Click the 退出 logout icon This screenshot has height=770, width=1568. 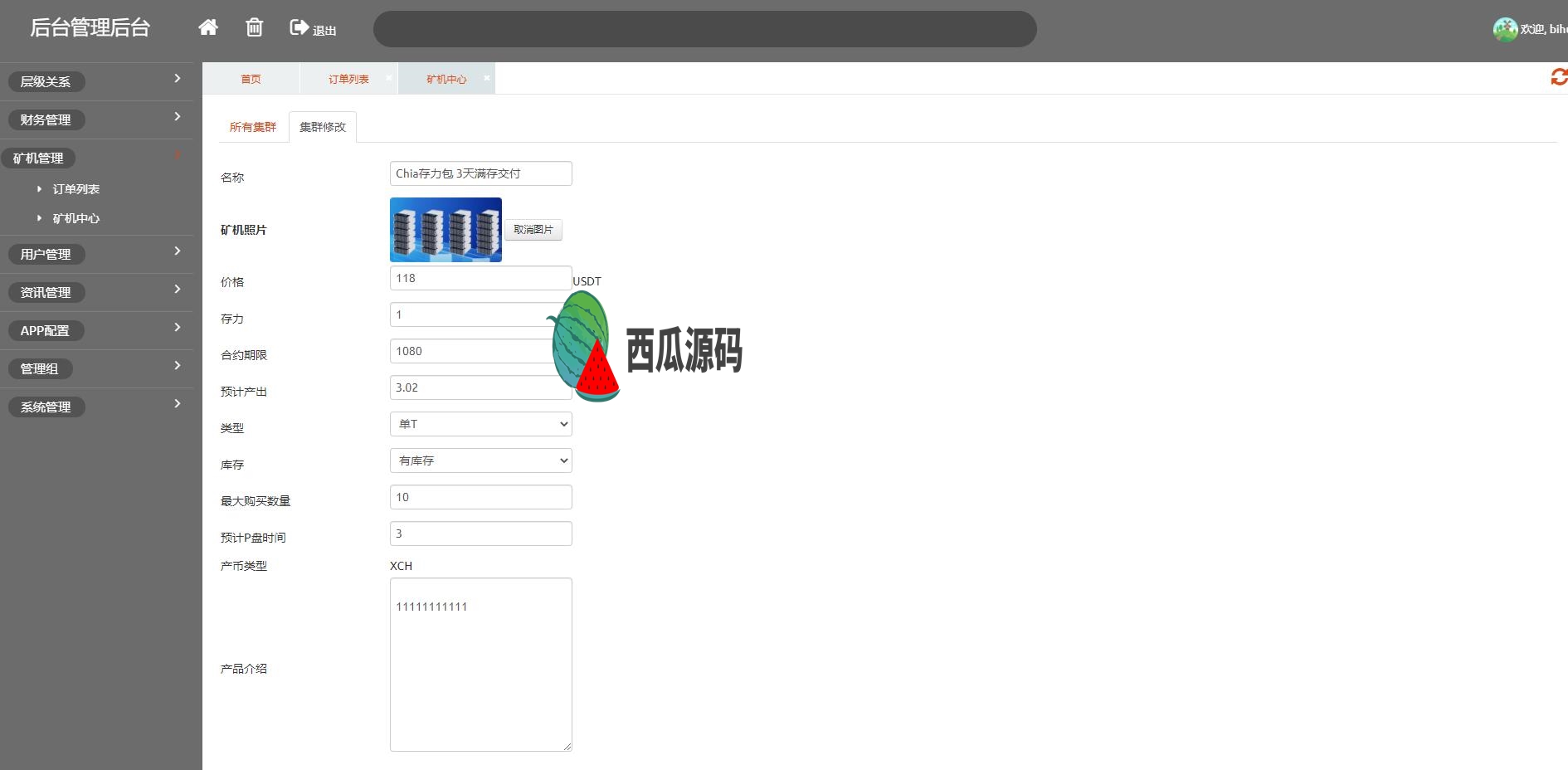(x=299, y=27)
